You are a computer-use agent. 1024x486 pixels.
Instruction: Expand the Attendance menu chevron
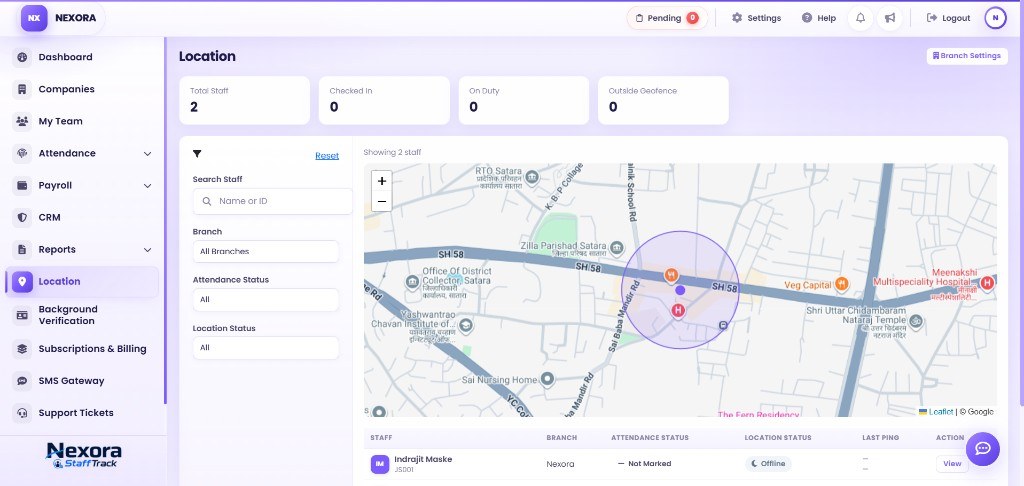point(148,154)
